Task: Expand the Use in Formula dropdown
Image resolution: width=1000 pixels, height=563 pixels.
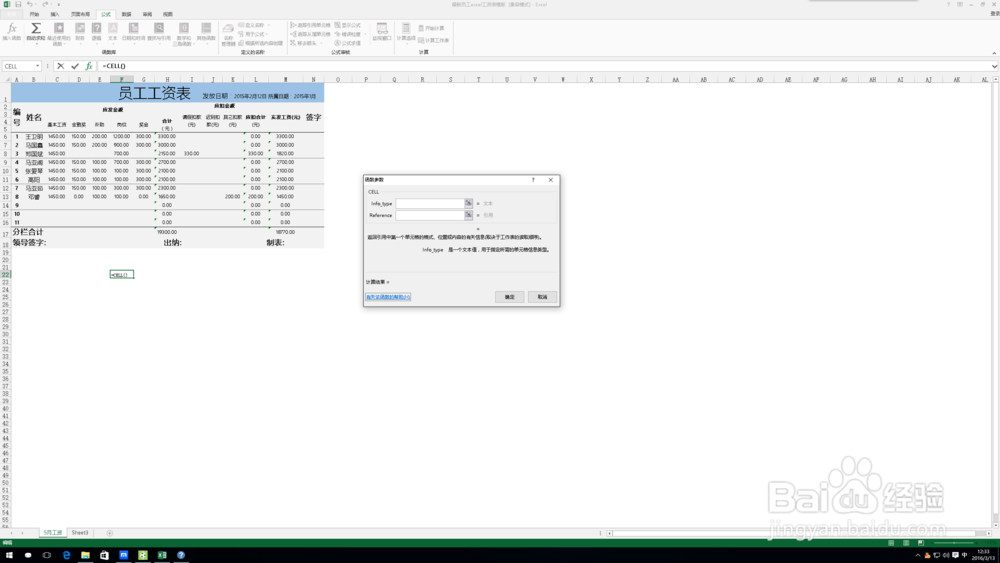Action: point(267,34)
